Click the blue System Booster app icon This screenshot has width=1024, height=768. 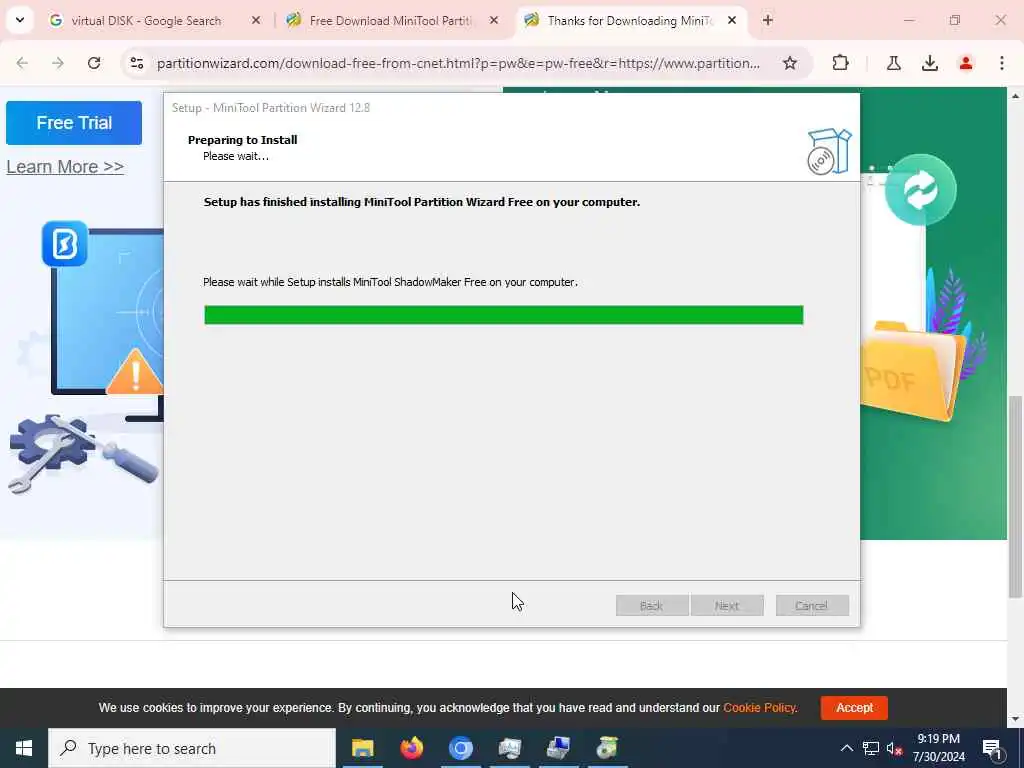[65, 244]
